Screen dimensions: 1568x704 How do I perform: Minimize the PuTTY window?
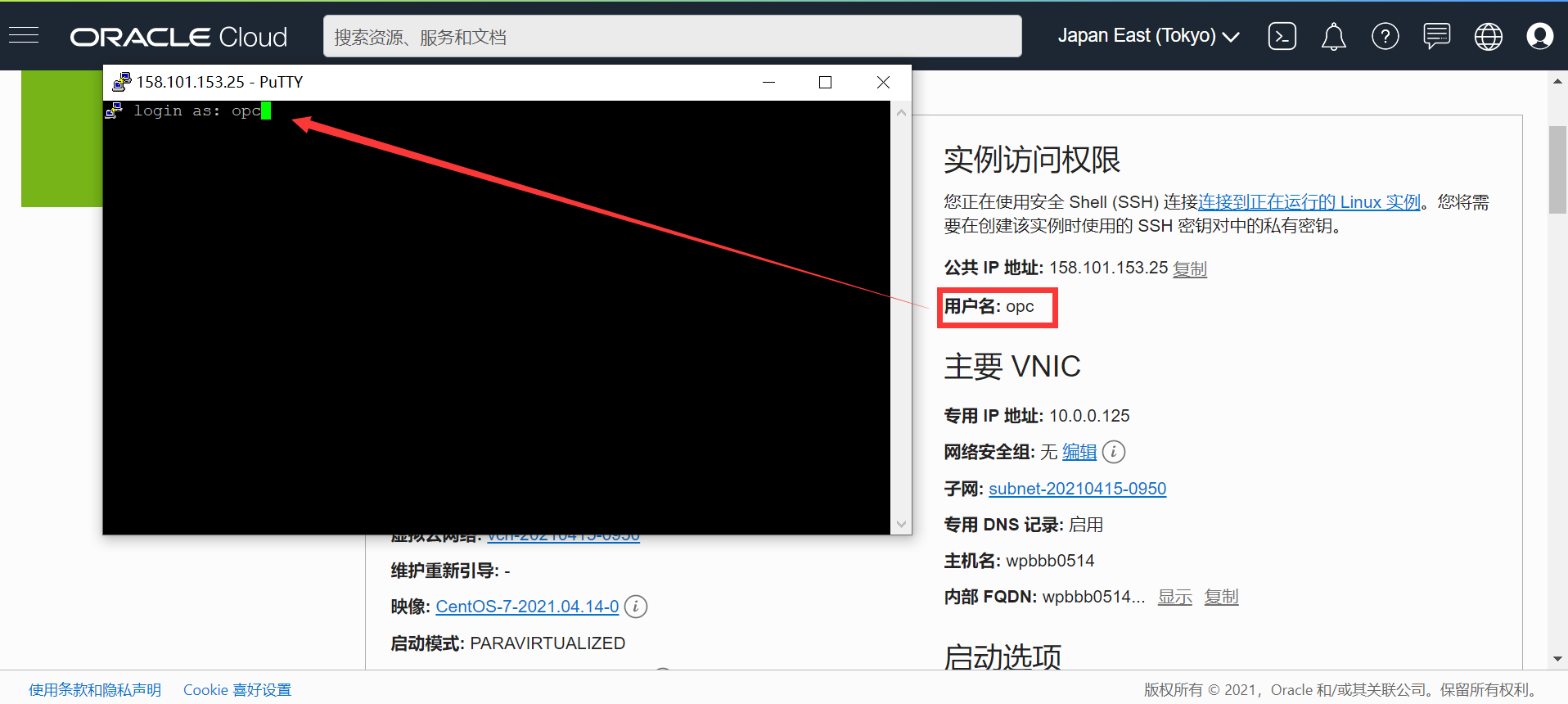[x=768, y=82]
